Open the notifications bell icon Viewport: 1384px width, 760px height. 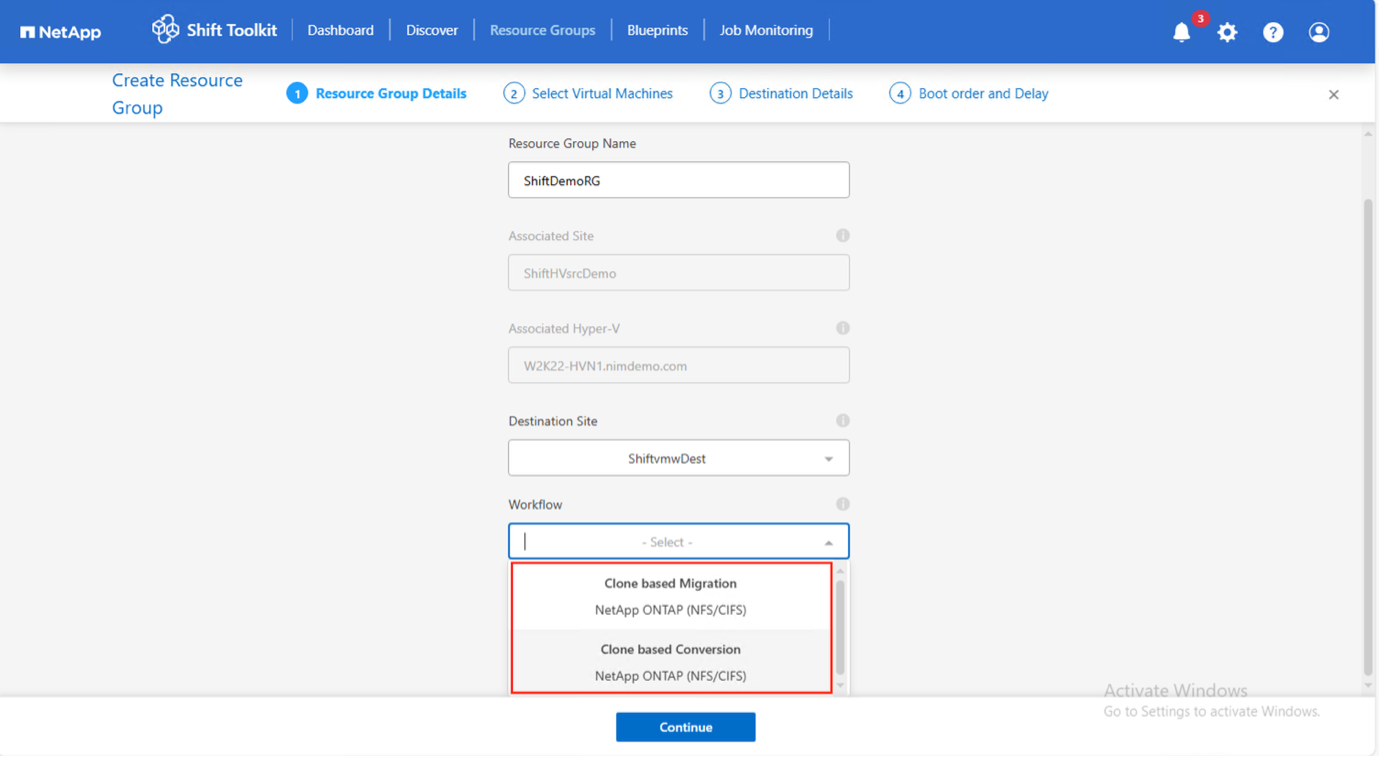1182,32
